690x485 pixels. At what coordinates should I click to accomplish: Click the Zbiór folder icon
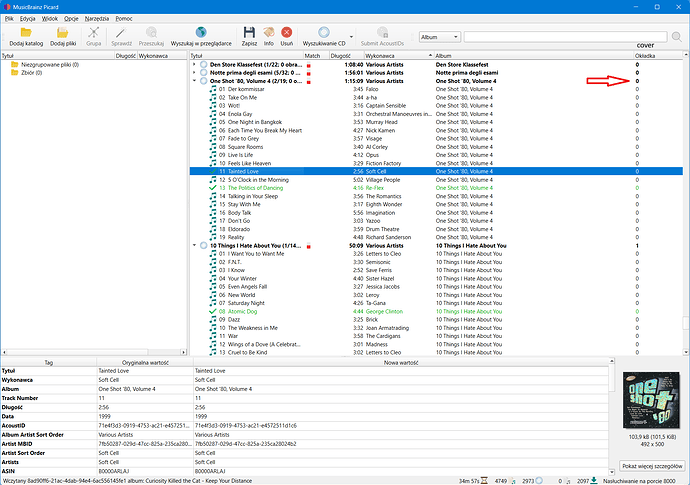point(15,73)
